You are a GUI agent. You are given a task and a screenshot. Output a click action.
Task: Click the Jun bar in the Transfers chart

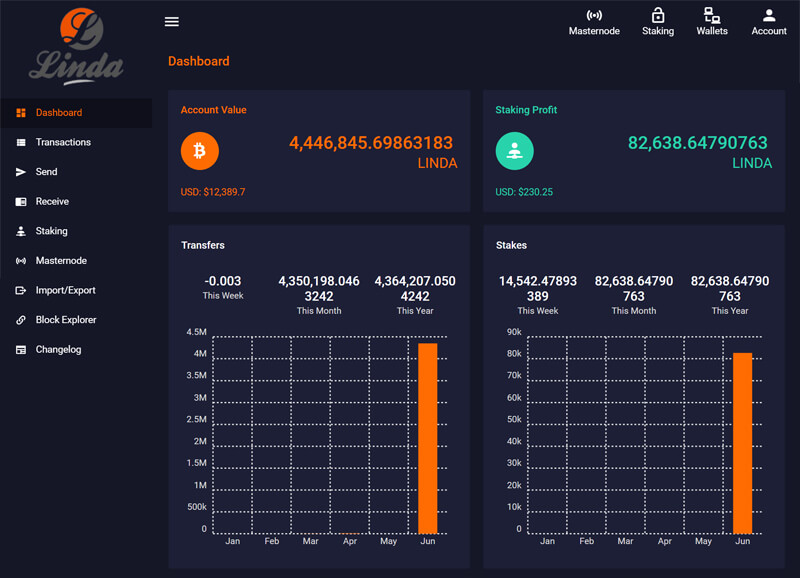(428, 435)
